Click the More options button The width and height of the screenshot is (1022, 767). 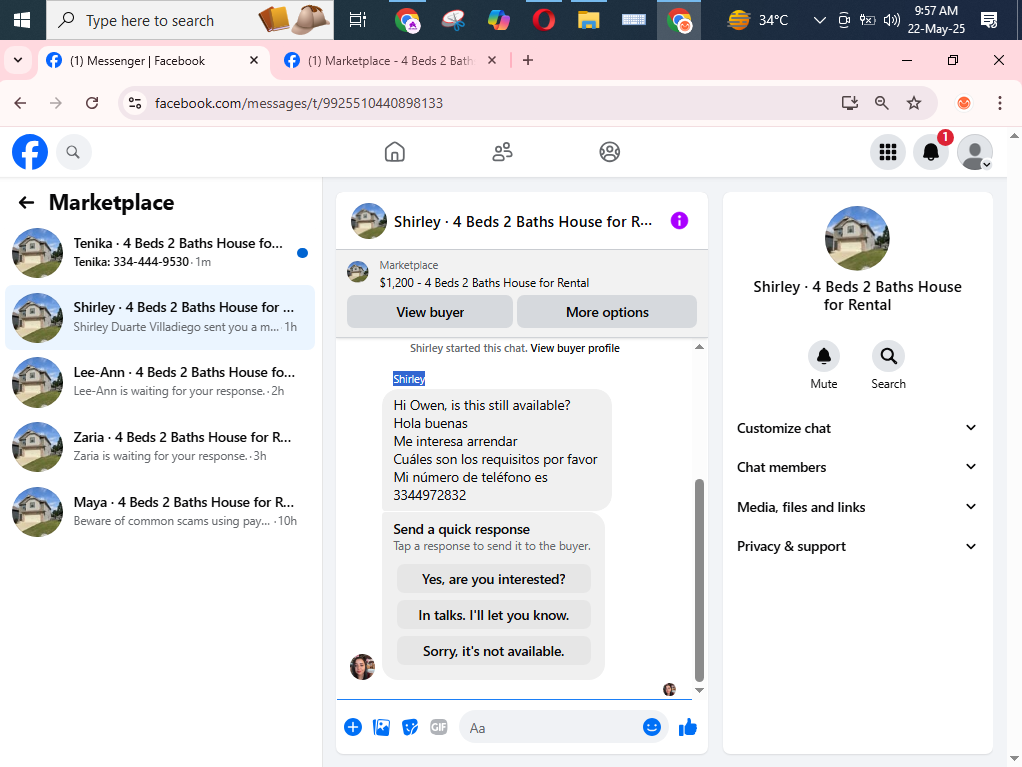click(x=607, y=312)
